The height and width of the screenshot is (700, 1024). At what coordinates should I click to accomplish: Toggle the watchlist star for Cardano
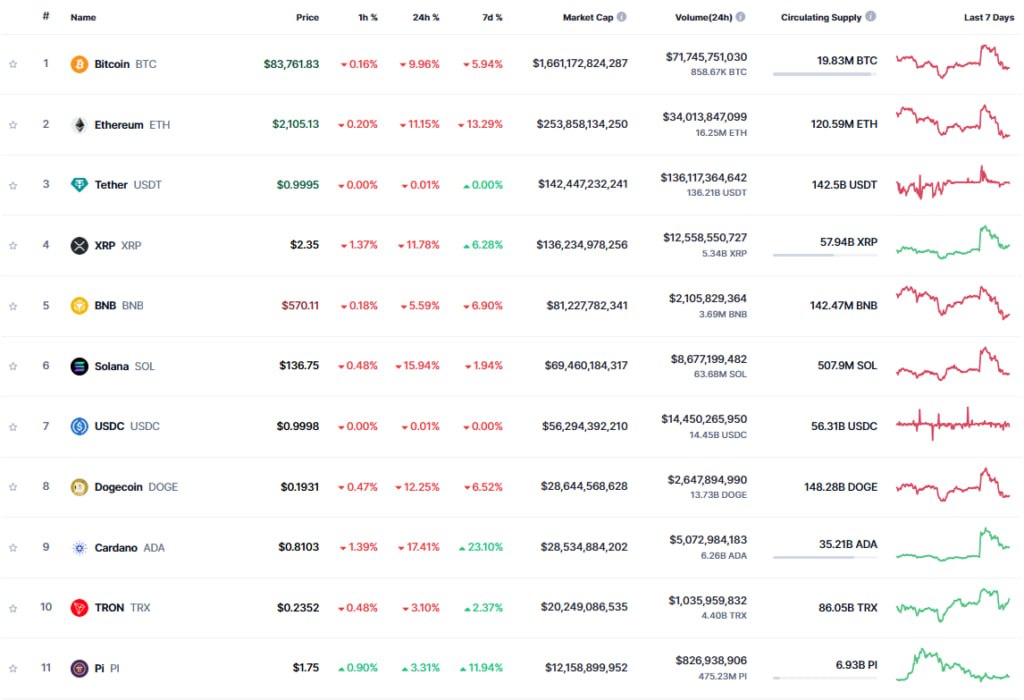pyautogui.click(x=13, y=548)
